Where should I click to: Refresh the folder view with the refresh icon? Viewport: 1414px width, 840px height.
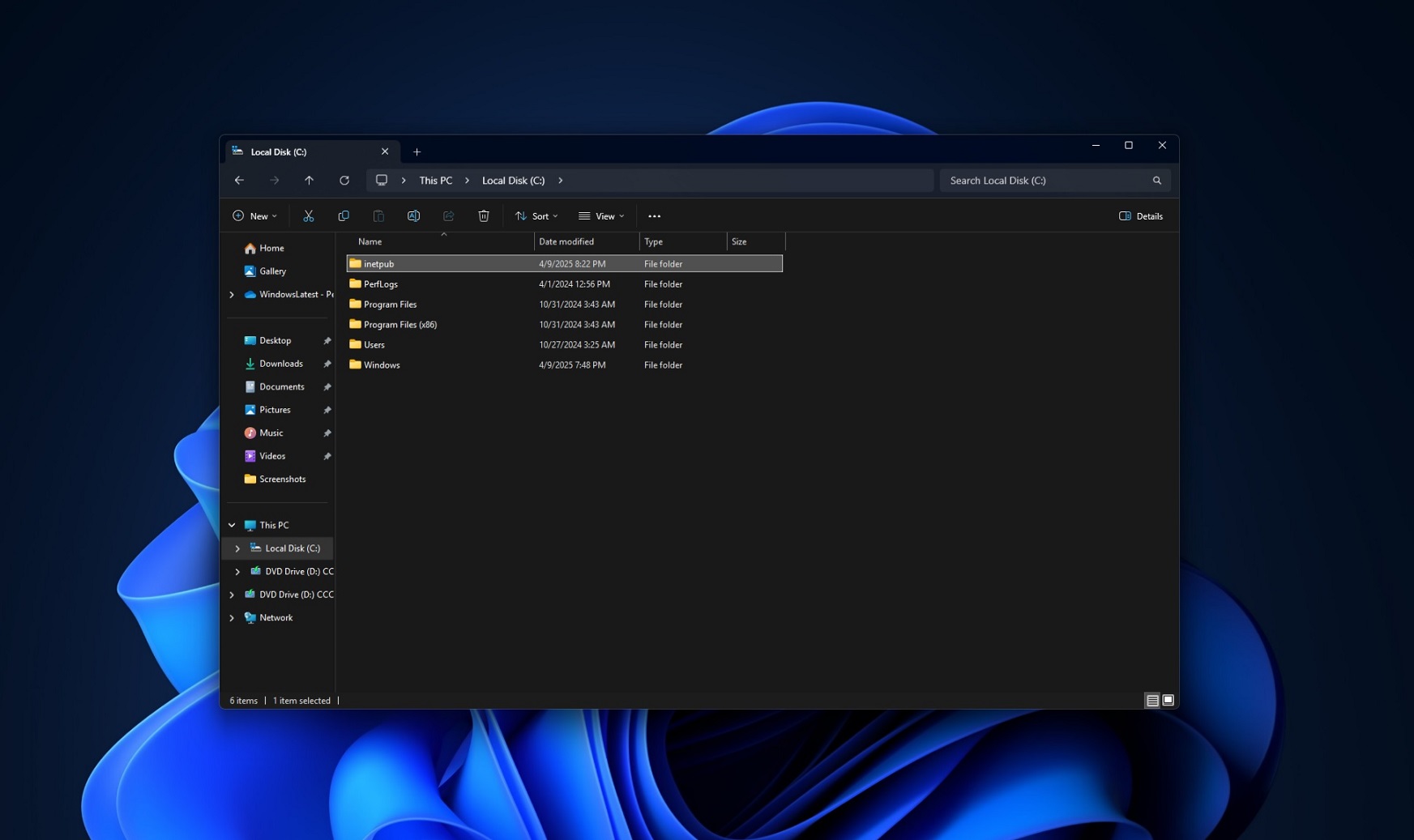click(x=344, y=180)
